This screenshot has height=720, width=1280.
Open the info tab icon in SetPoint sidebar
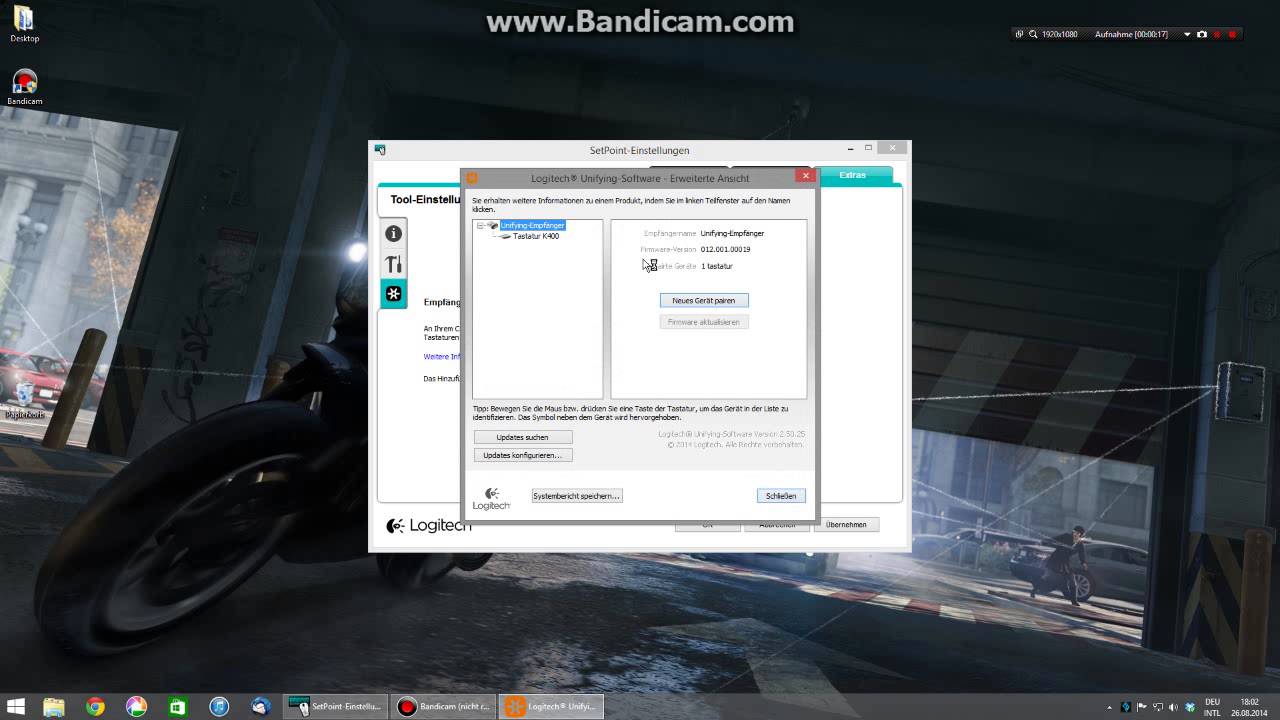[x=393, y=233]
